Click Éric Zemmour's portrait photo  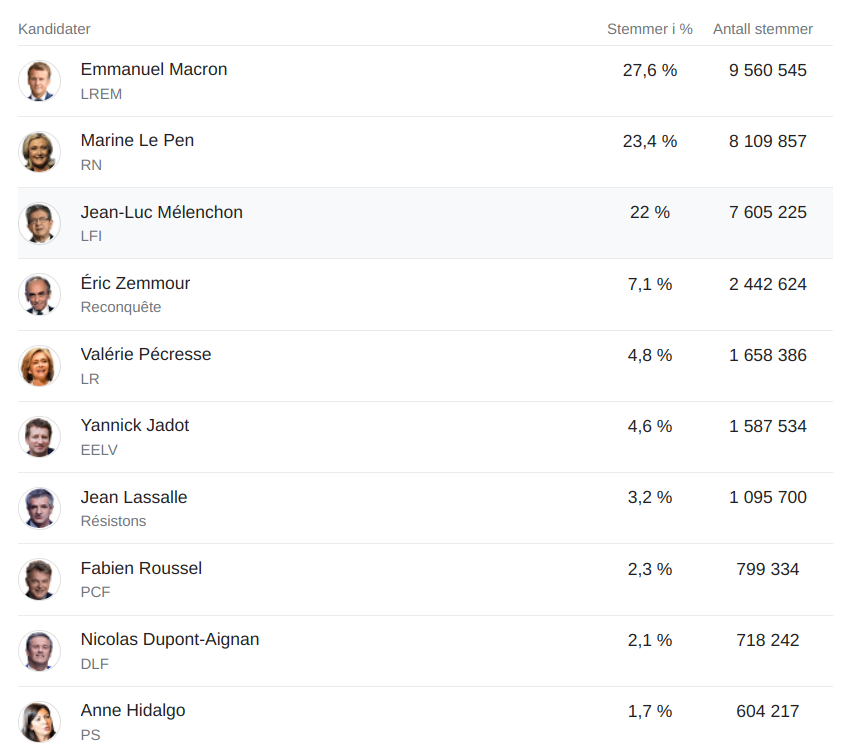[40, 295]
